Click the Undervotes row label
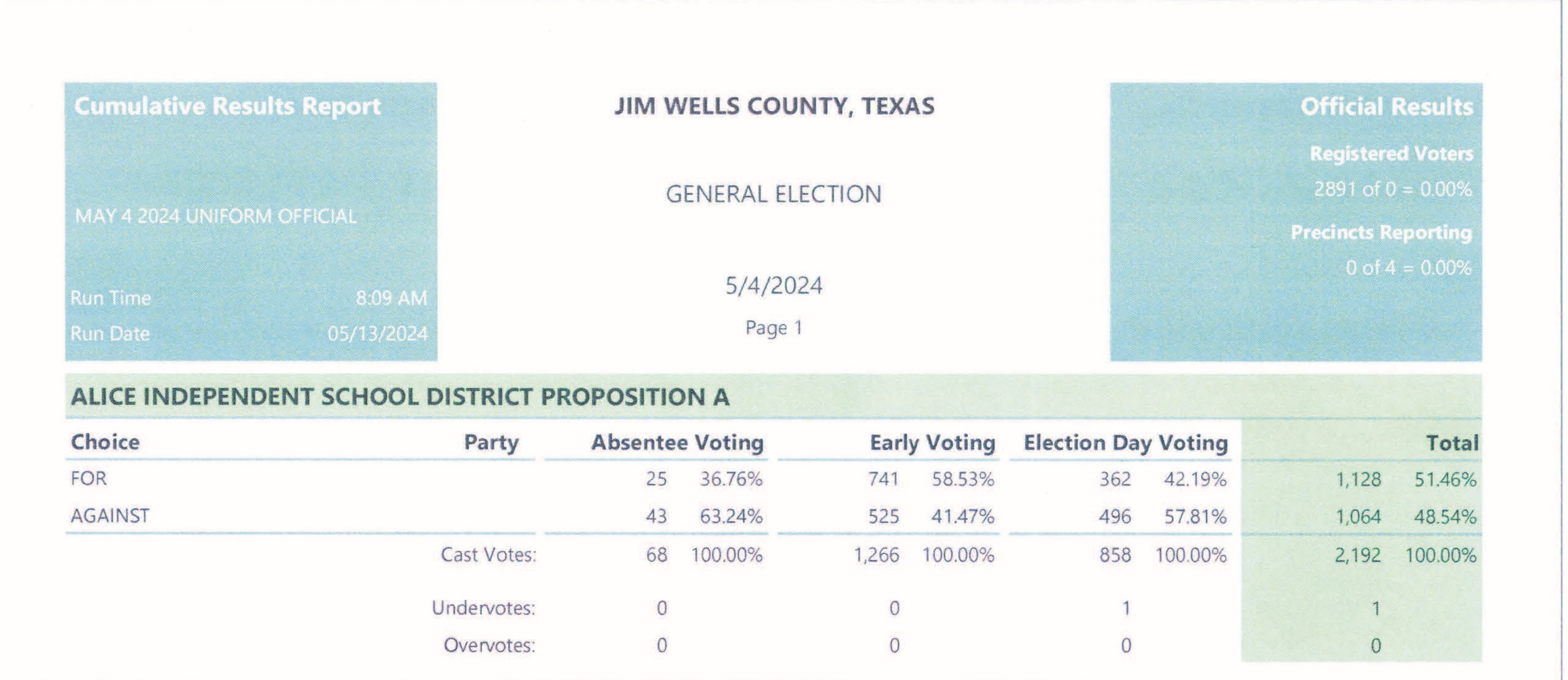The width and height of the screenshot is (1568, 680). click(483, 608)
